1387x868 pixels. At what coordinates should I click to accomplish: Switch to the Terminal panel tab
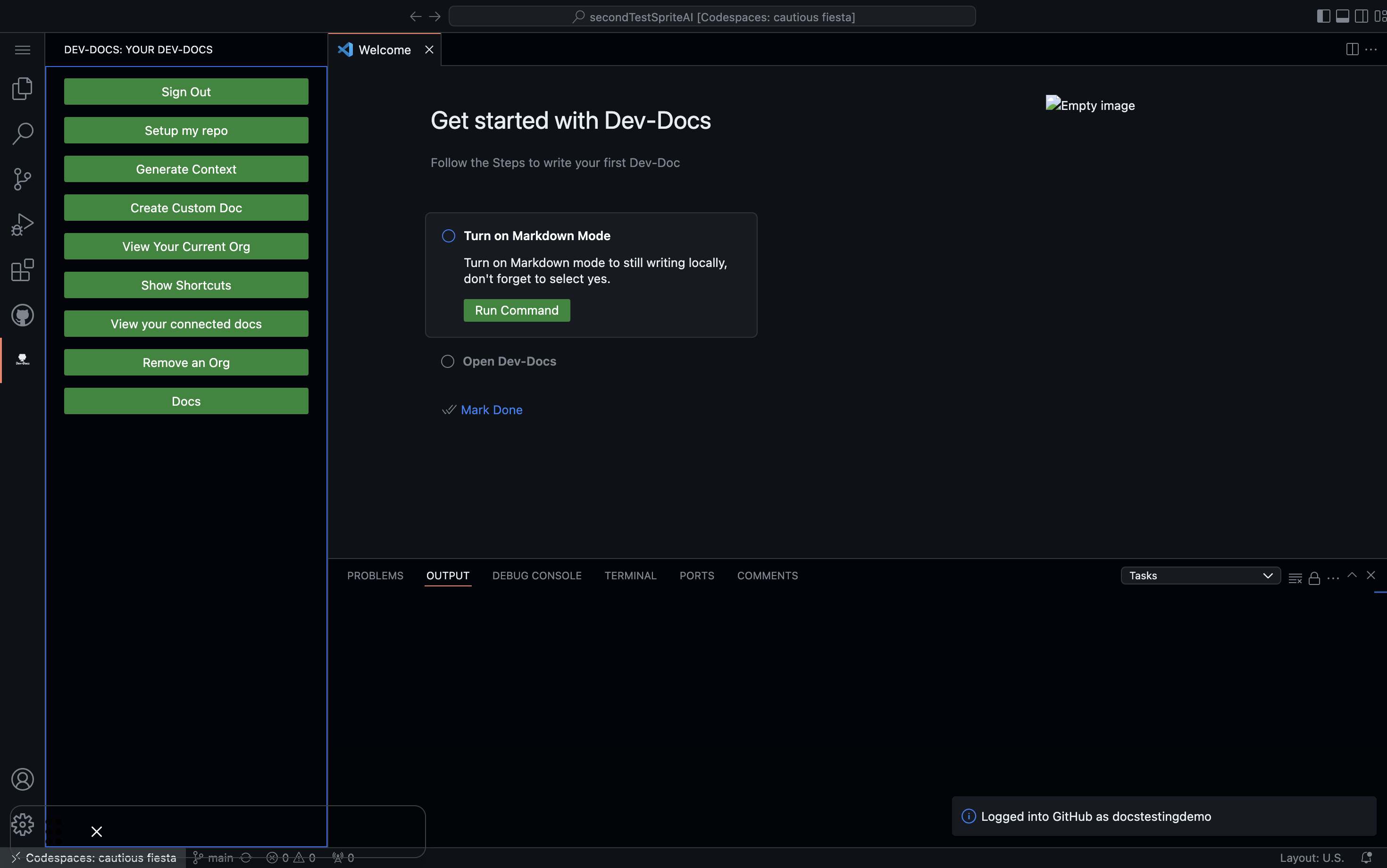tap(630, 575)
